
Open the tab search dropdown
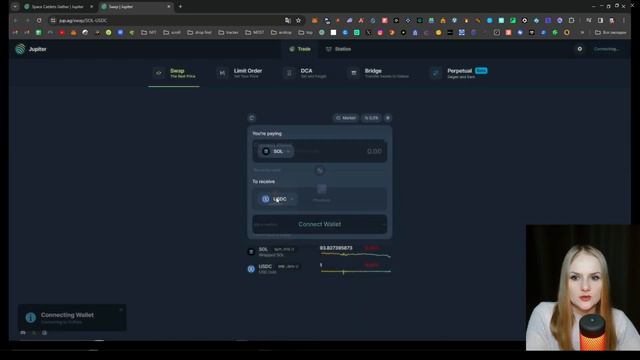point(15,7)
